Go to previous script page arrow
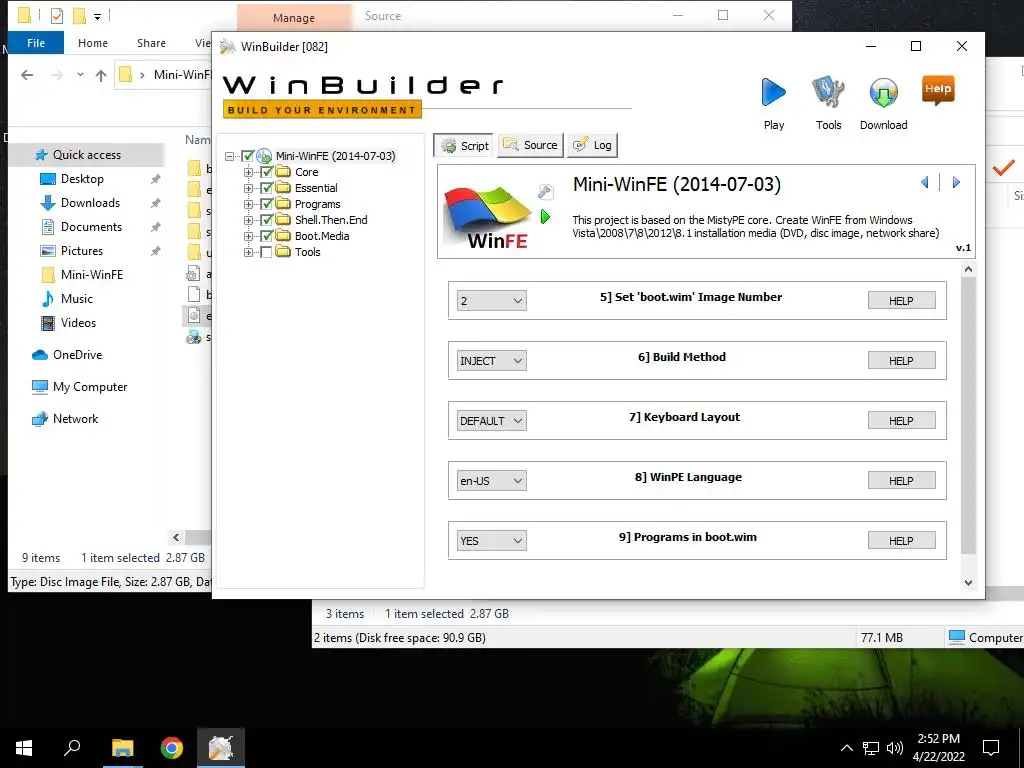The image size is (1024, 768). point(925,182)
